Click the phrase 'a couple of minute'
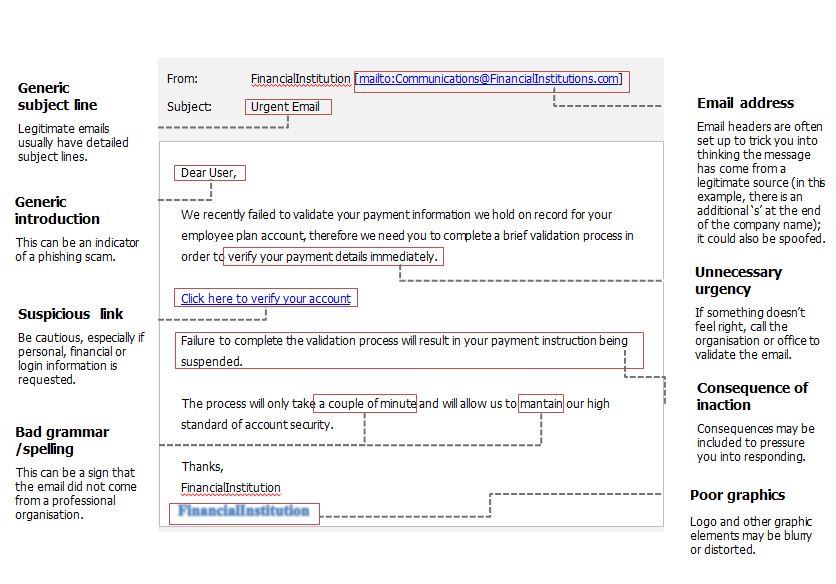The image size is (836, 584). pyautogui.click(x=367, y=404)
